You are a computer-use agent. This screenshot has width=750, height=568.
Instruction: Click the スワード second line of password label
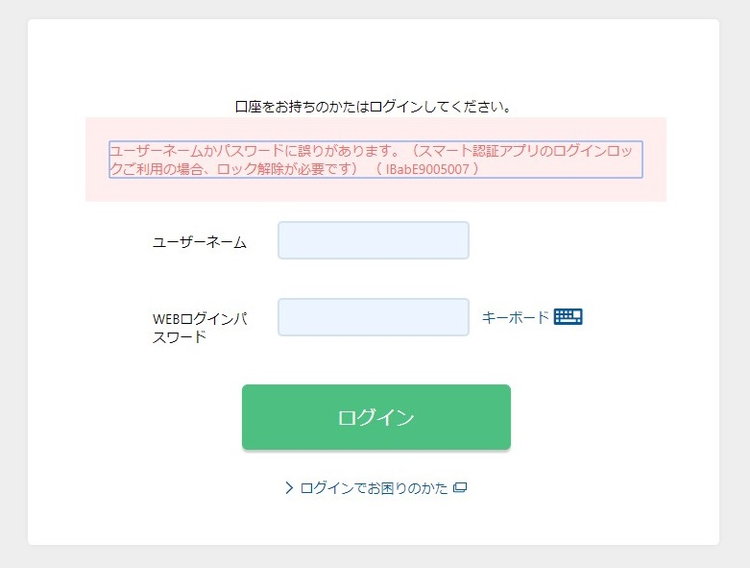click(x=179, y=337)
